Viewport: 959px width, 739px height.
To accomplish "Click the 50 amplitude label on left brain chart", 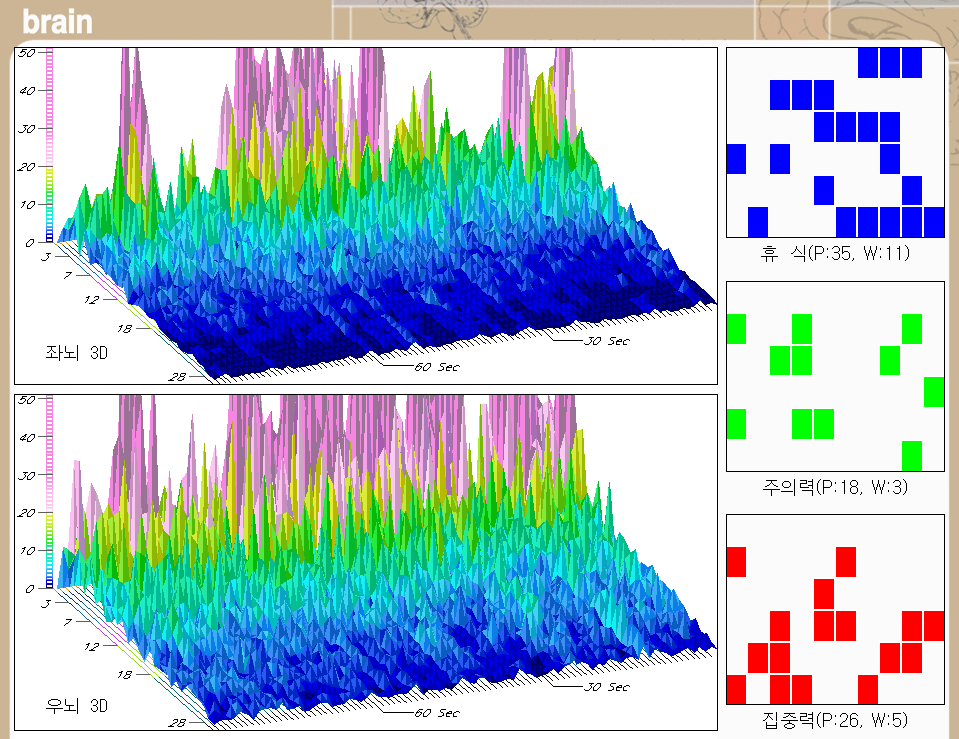I will [27, 52].
